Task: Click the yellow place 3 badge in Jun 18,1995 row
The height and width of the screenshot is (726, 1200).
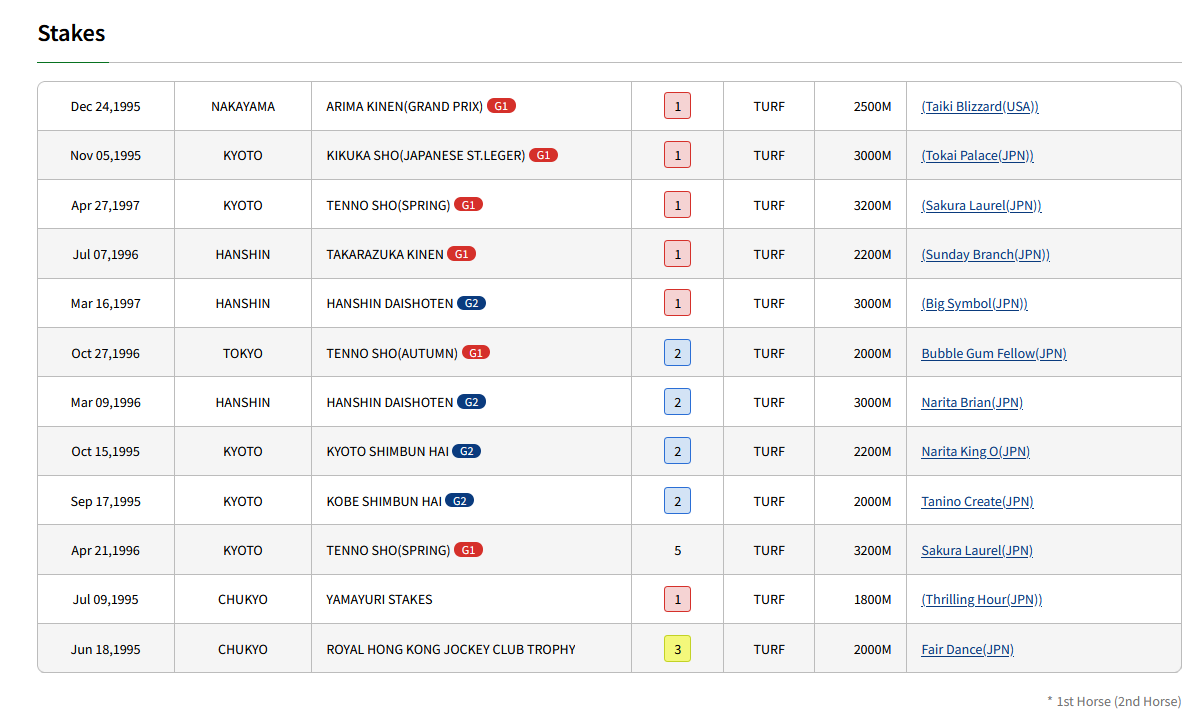Action: [x=677, y=649]
